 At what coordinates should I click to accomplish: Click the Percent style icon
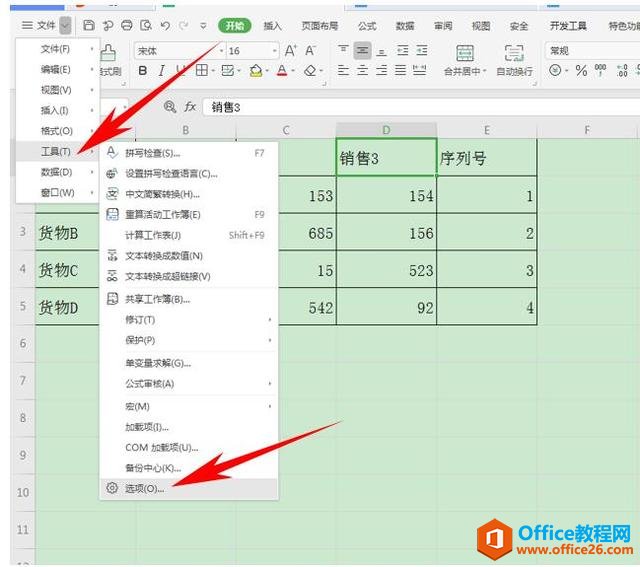581,71
